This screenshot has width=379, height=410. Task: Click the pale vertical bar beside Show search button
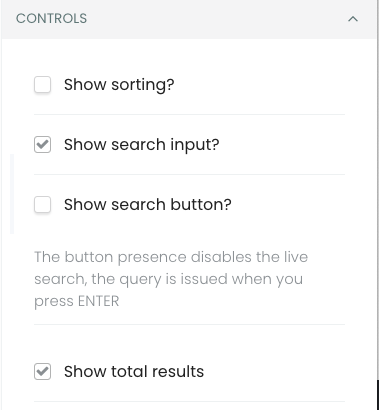coord(12,194)
